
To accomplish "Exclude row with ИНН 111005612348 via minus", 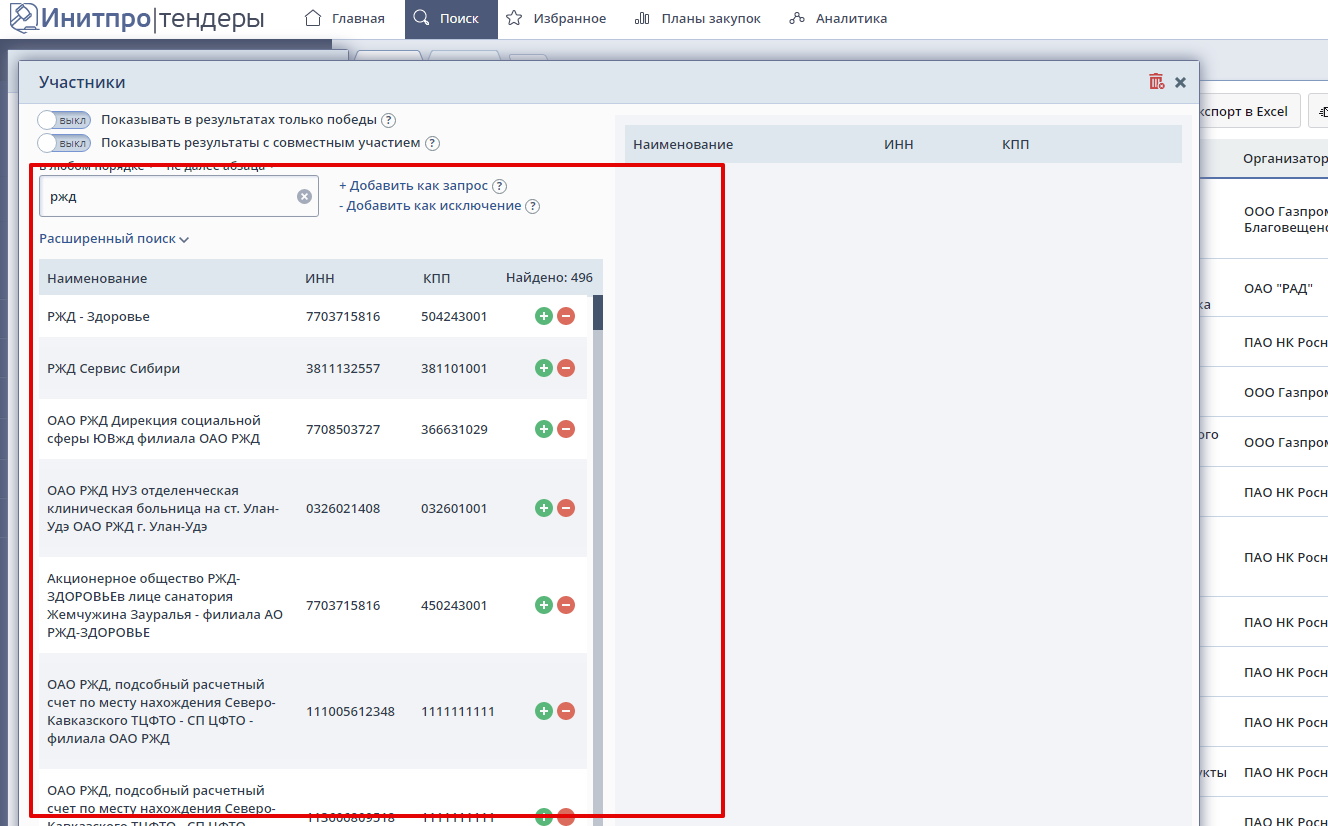I will point(566,711).
